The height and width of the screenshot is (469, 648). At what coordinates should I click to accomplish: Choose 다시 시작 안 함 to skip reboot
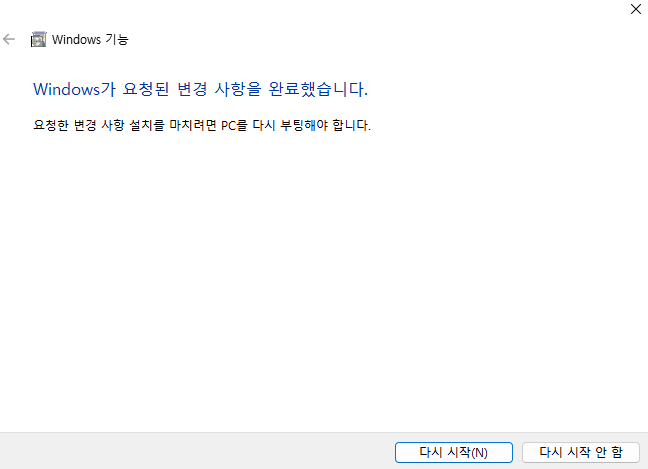(x=581, y=452)
